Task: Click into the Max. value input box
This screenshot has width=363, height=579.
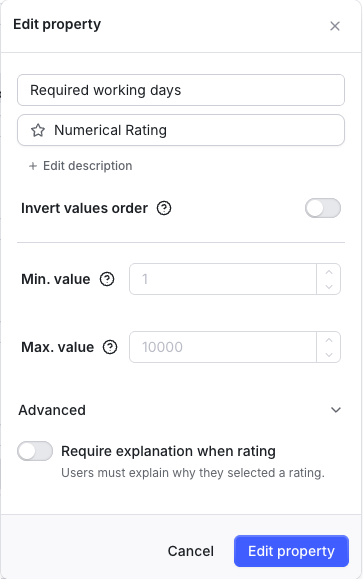Action: [223, 347]
